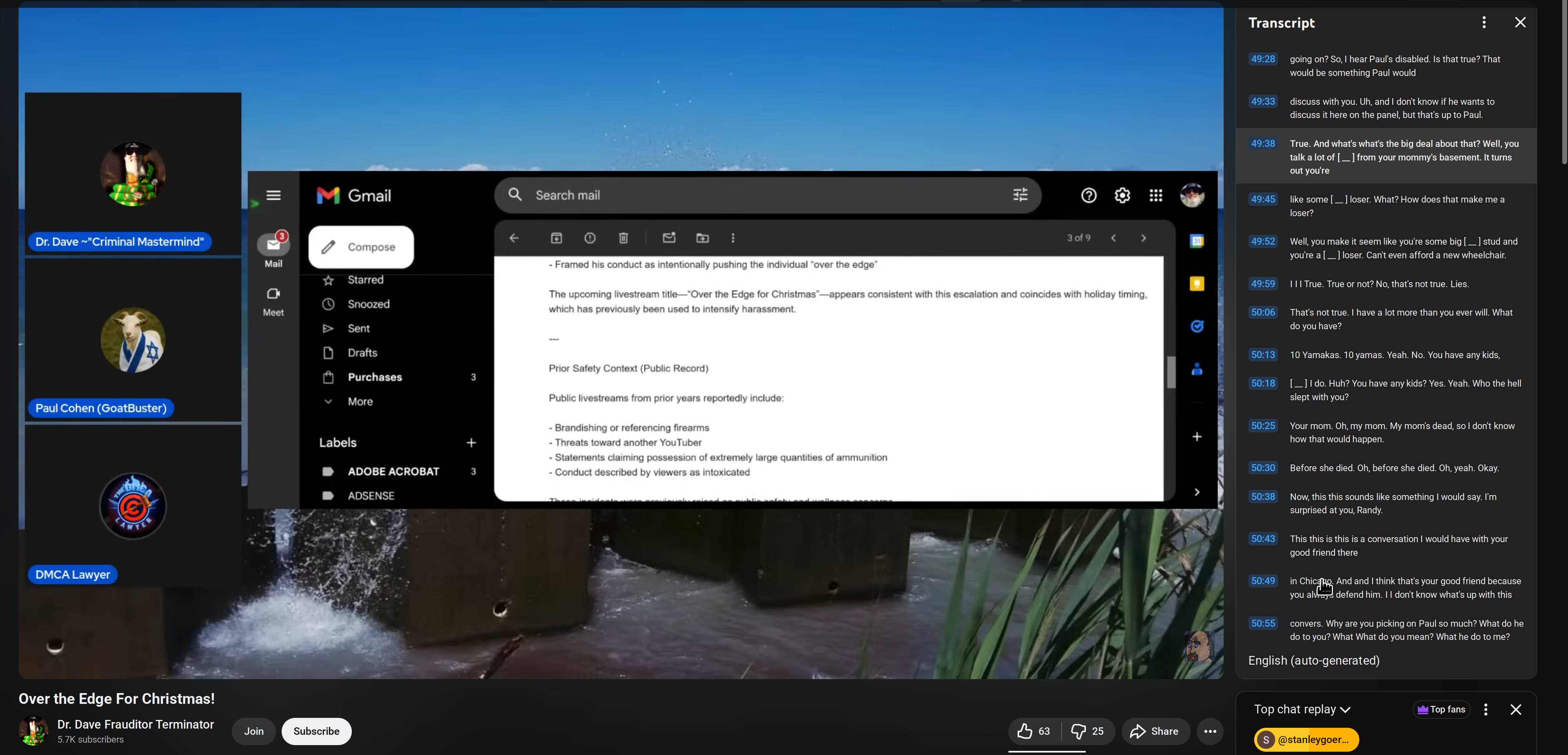Open the Dr. Dave Frauditor Terminator channel name link
The width and height of the screenshot is (1568, 755).
click(135, 724)
